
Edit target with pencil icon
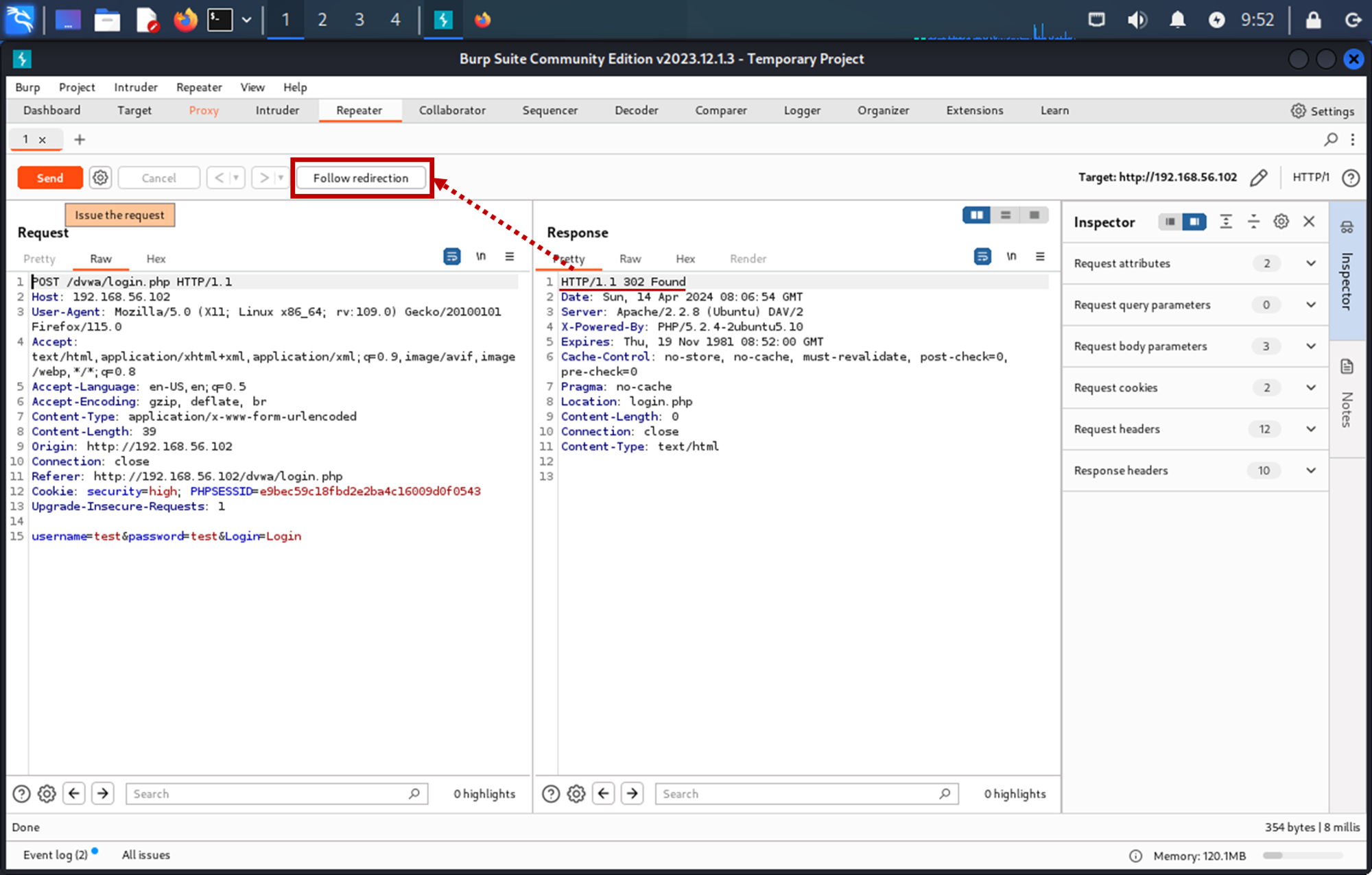coord(1259,178)
